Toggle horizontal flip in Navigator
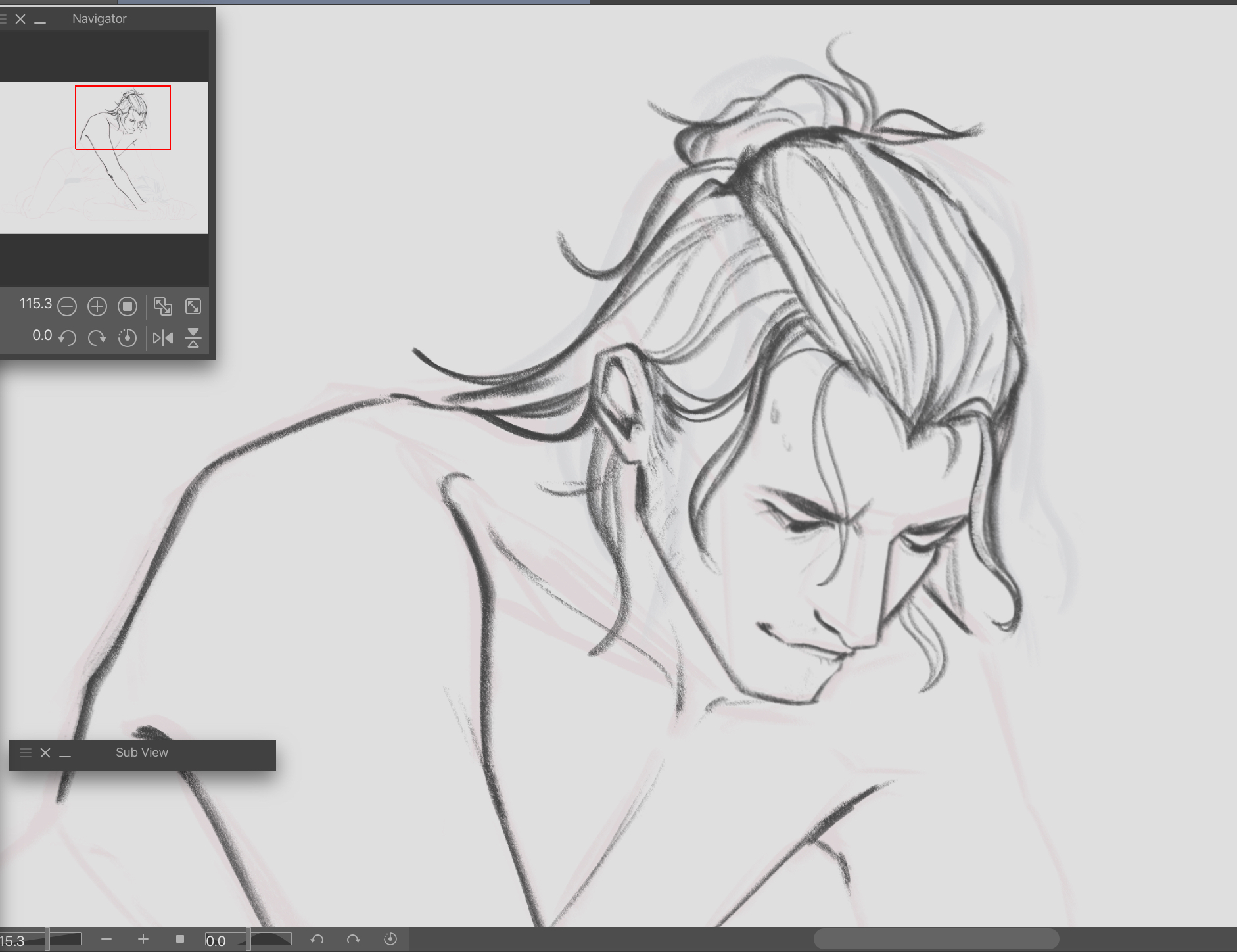This screenshot has height=952, width=1237. coord(162,338)
